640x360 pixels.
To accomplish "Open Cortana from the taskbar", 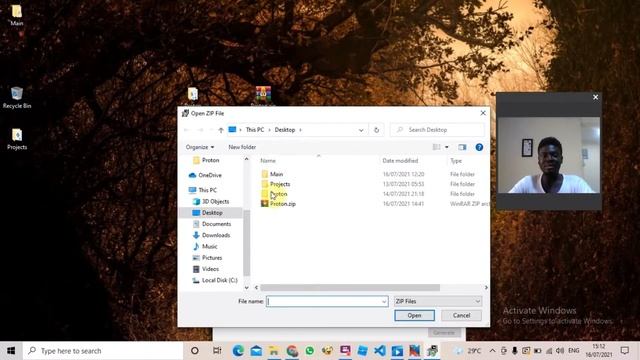I will tap(195, 351).
